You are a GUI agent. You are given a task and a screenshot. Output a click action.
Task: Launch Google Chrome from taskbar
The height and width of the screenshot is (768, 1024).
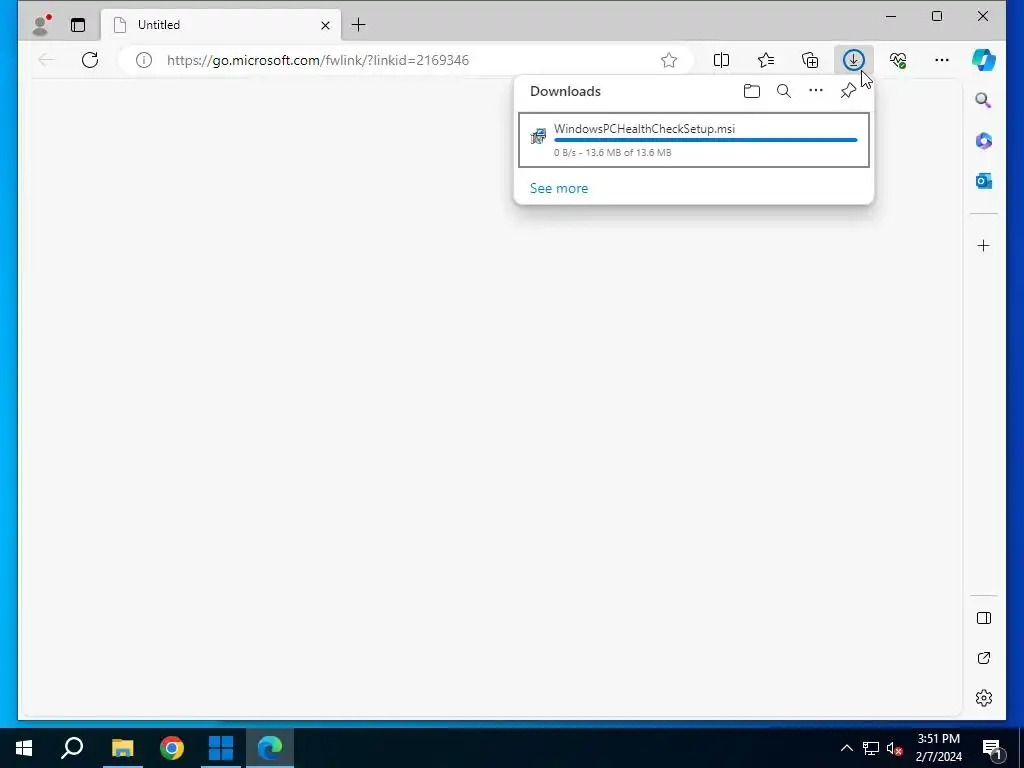coord(172,748)
